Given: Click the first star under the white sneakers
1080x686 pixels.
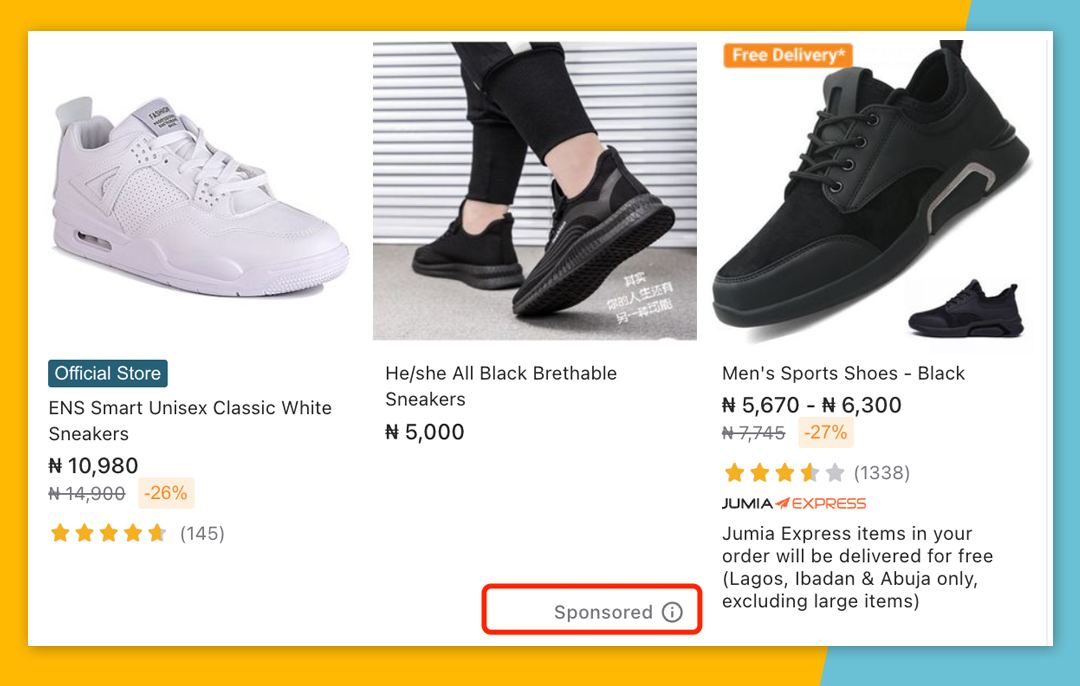Looking at the screenshot, I should (x=60, y=533).
